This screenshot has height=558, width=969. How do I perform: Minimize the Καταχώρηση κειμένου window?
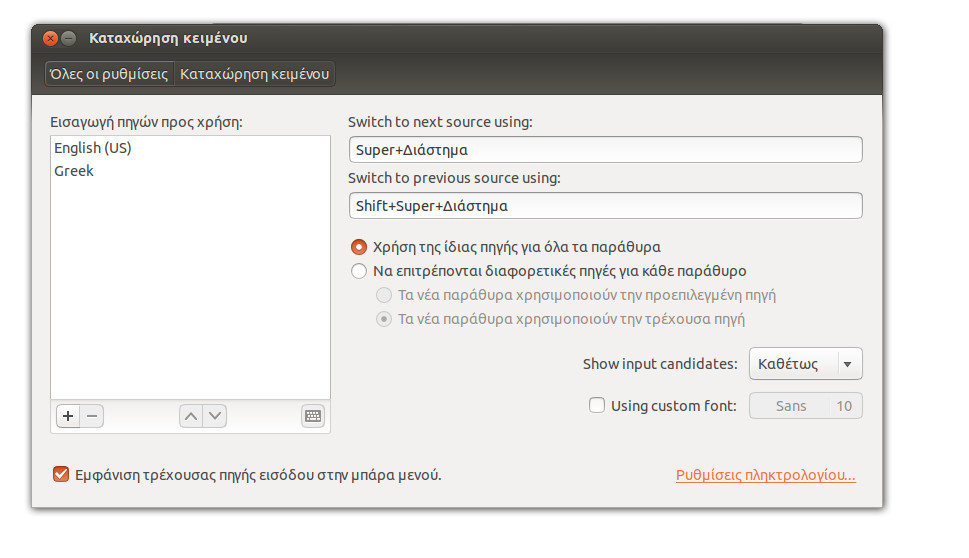click(69, 38)
